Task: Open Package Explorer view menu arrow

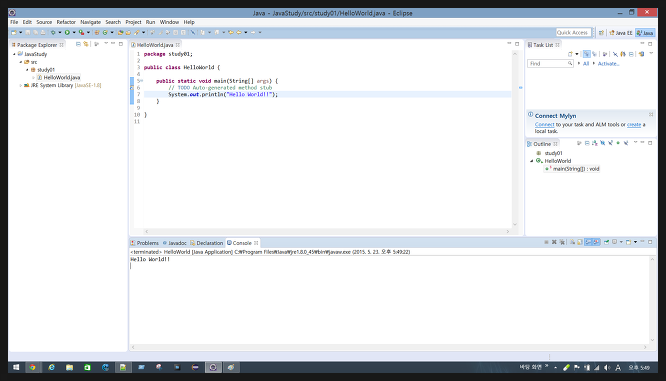Action: coord(106,43)
